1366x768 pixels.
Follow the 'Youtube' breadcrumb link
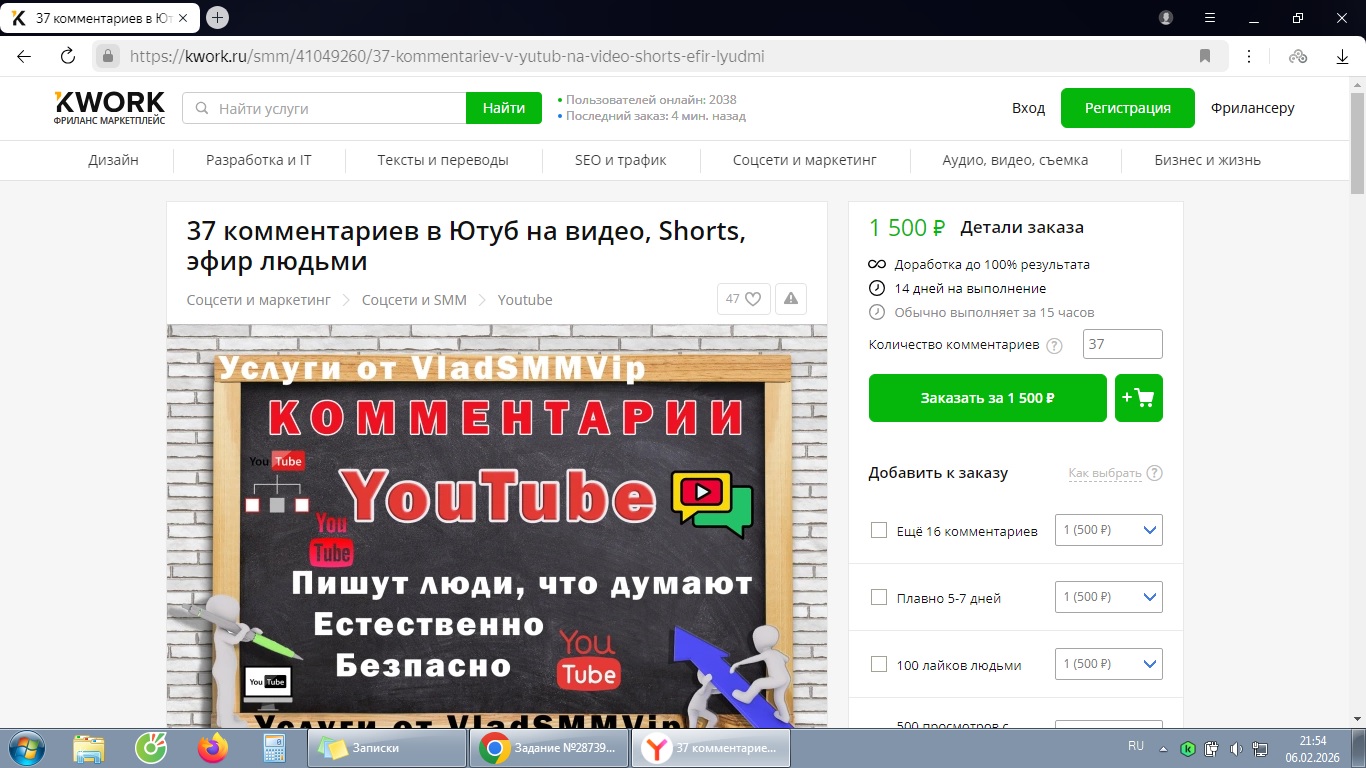[x=525, y=300]
